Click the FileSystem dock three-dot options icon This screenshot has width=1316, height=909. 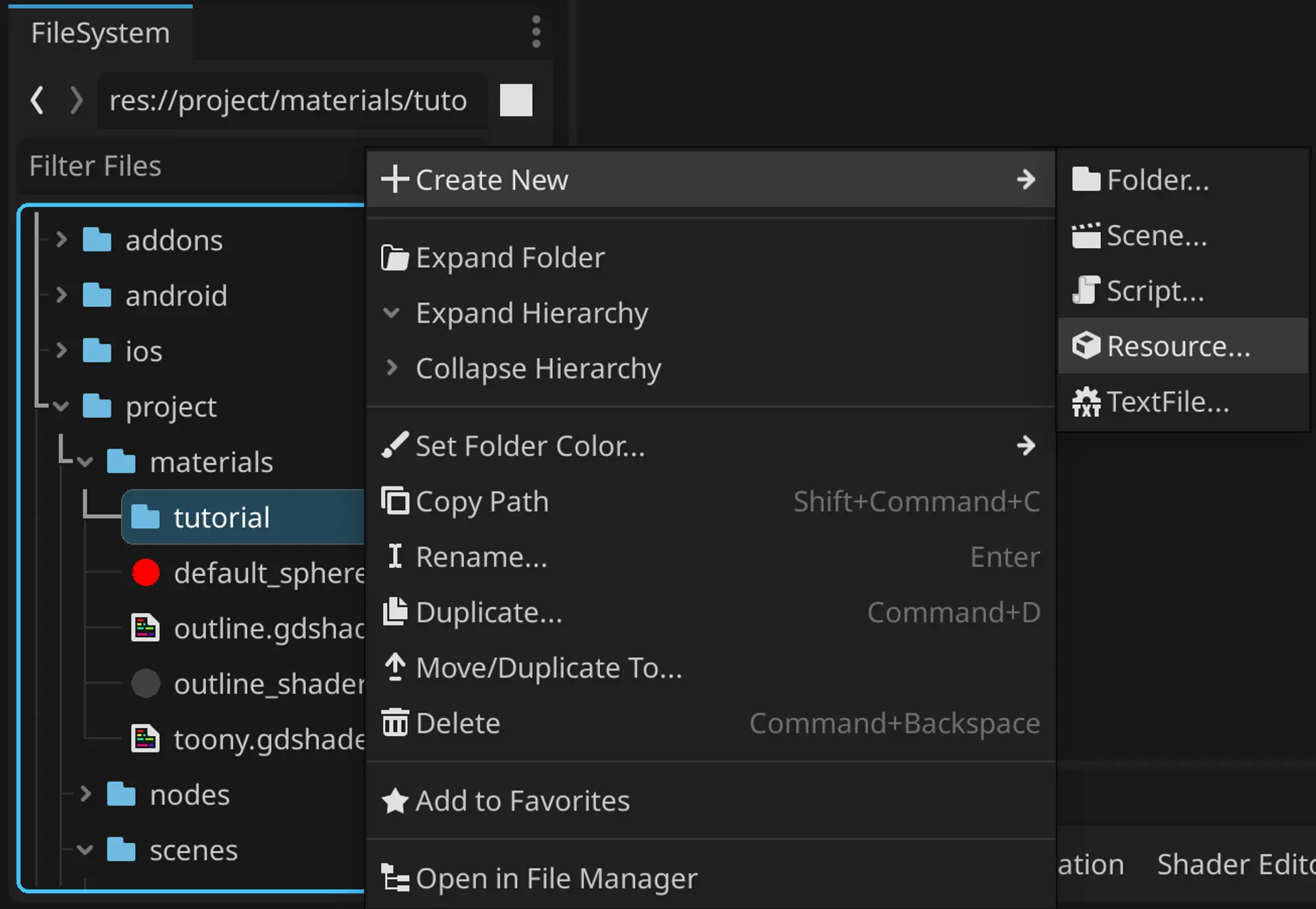click(536, 32)
